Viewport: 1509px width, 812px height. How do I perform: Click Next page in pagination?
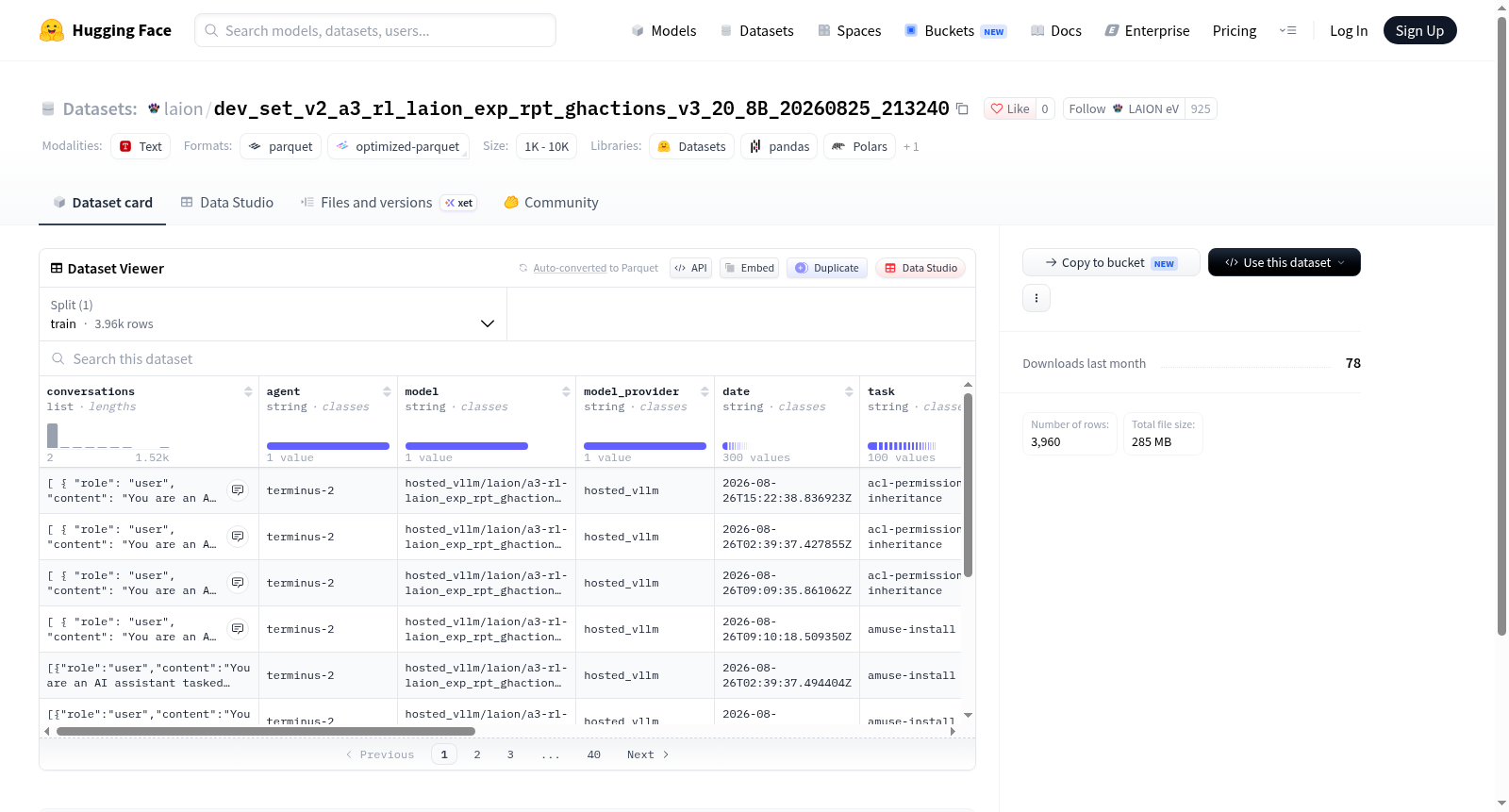coord(648,754)
